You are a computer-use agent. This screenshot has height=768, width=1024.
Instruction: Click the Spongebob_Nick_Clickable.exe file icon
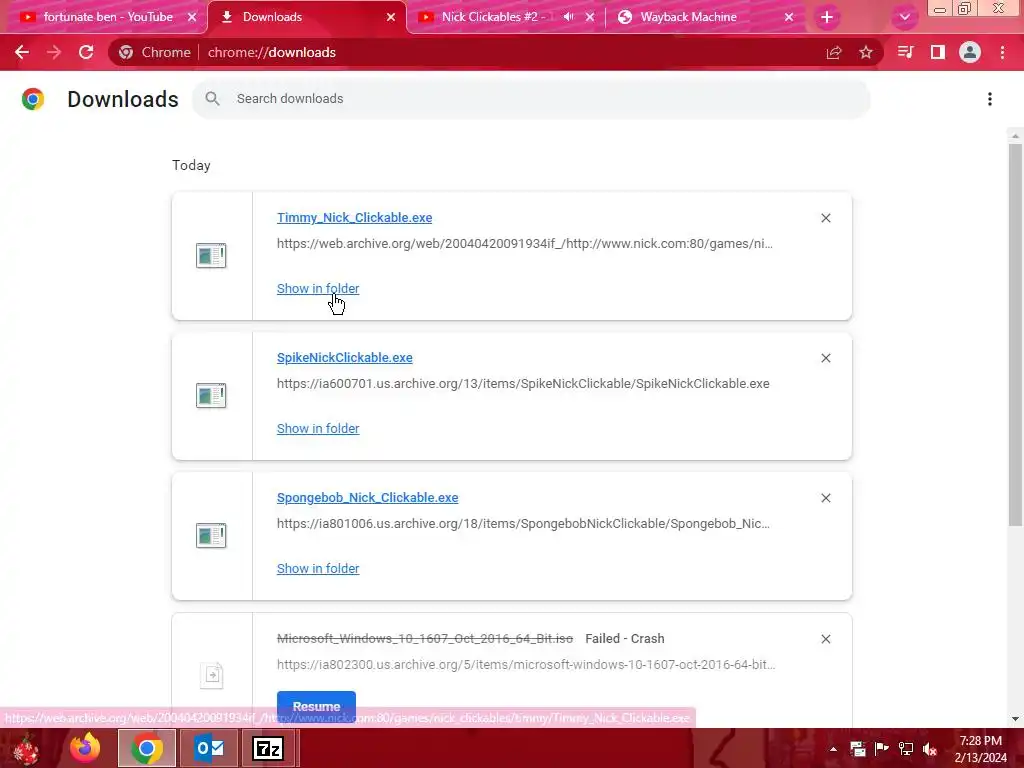pos(211,536)
